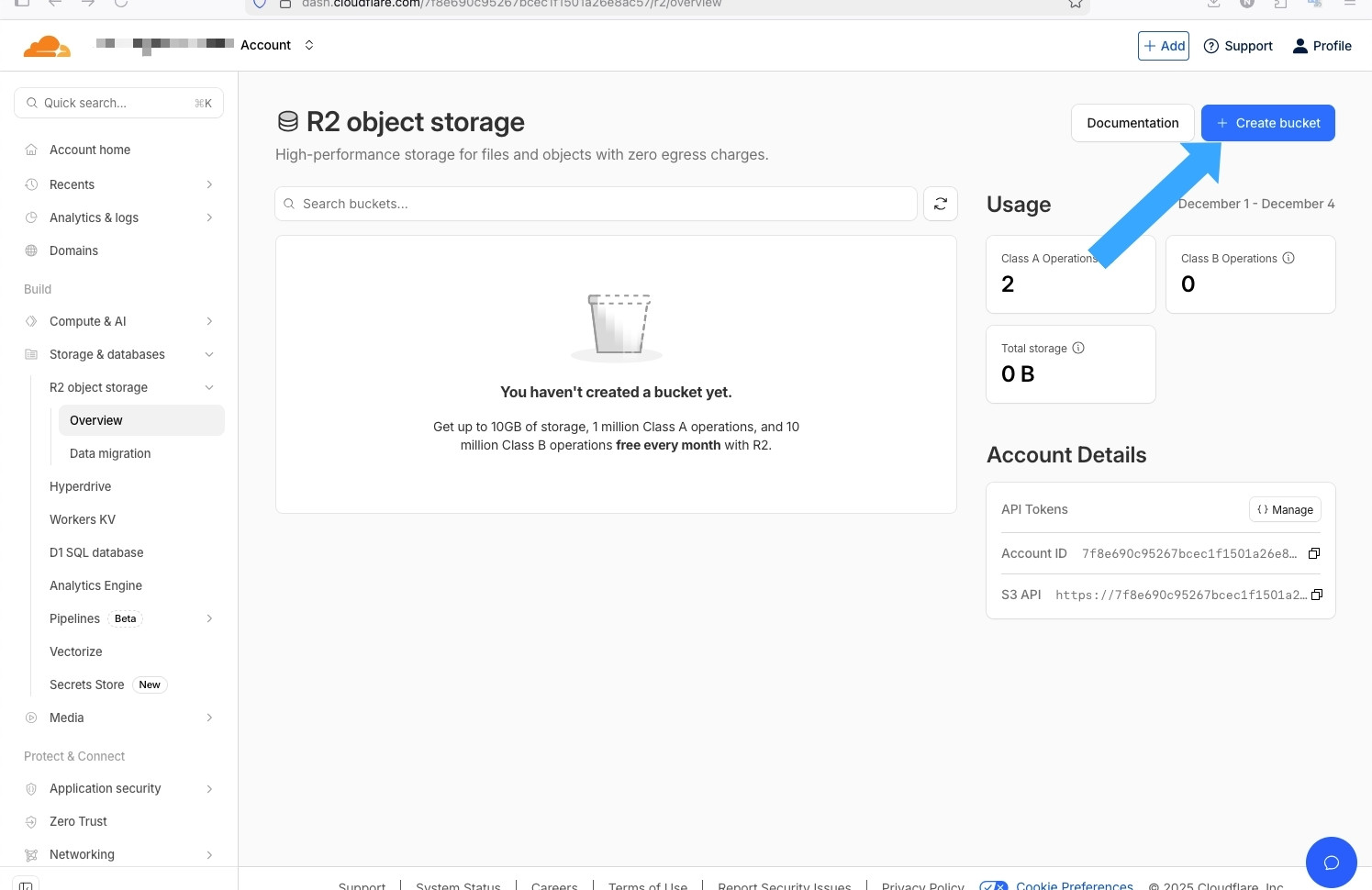Screen dimensions: 1372x890
Task: Click the Cloudflare logo
Action: click(x=47, y=45)
